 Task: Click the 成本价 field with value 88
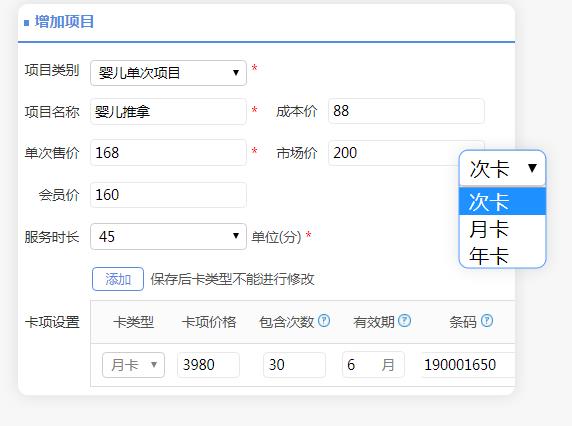pos(406,111)
